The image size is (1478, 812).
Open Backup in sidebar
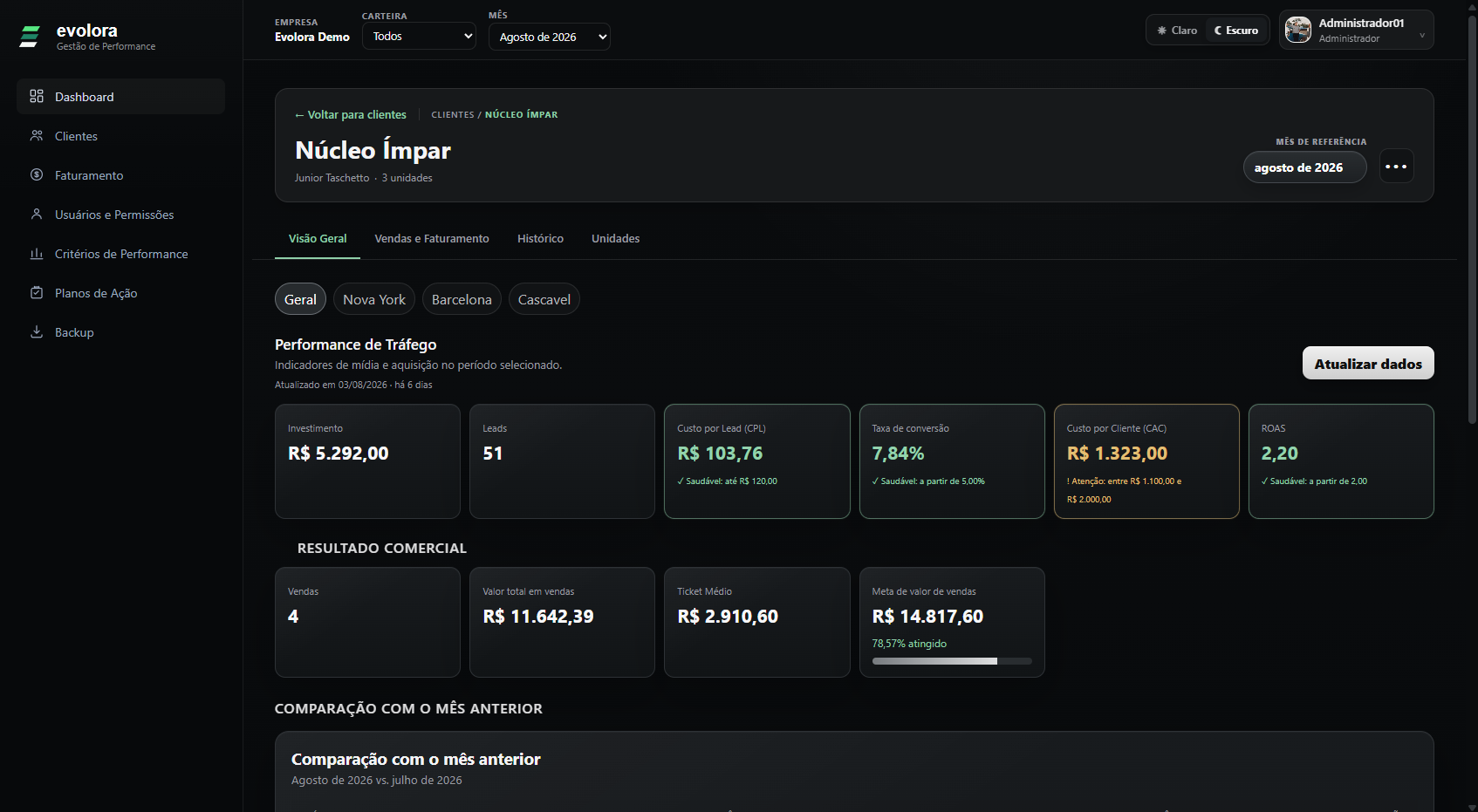[x=120, y=332]
